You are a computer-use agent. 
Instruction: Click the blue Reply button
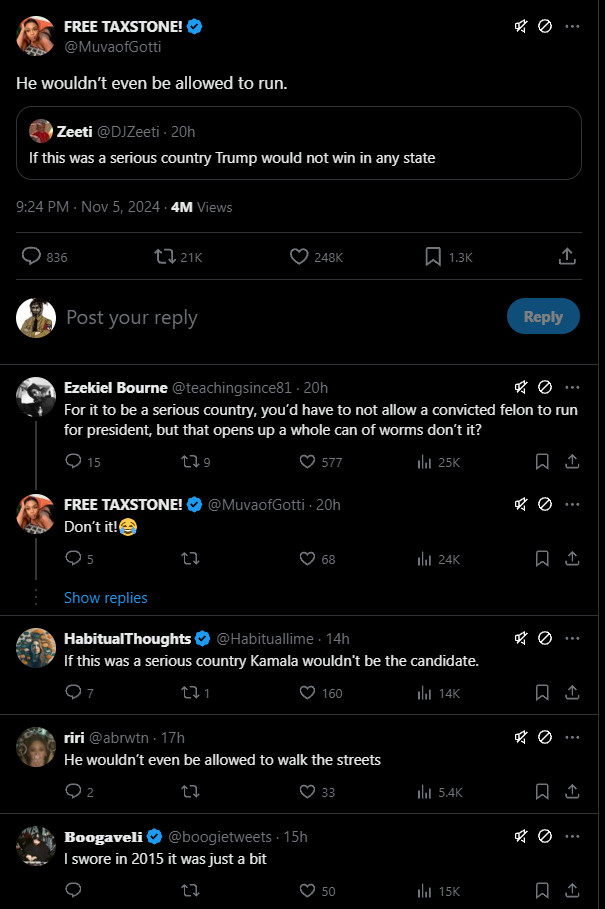tap(543, 316)
